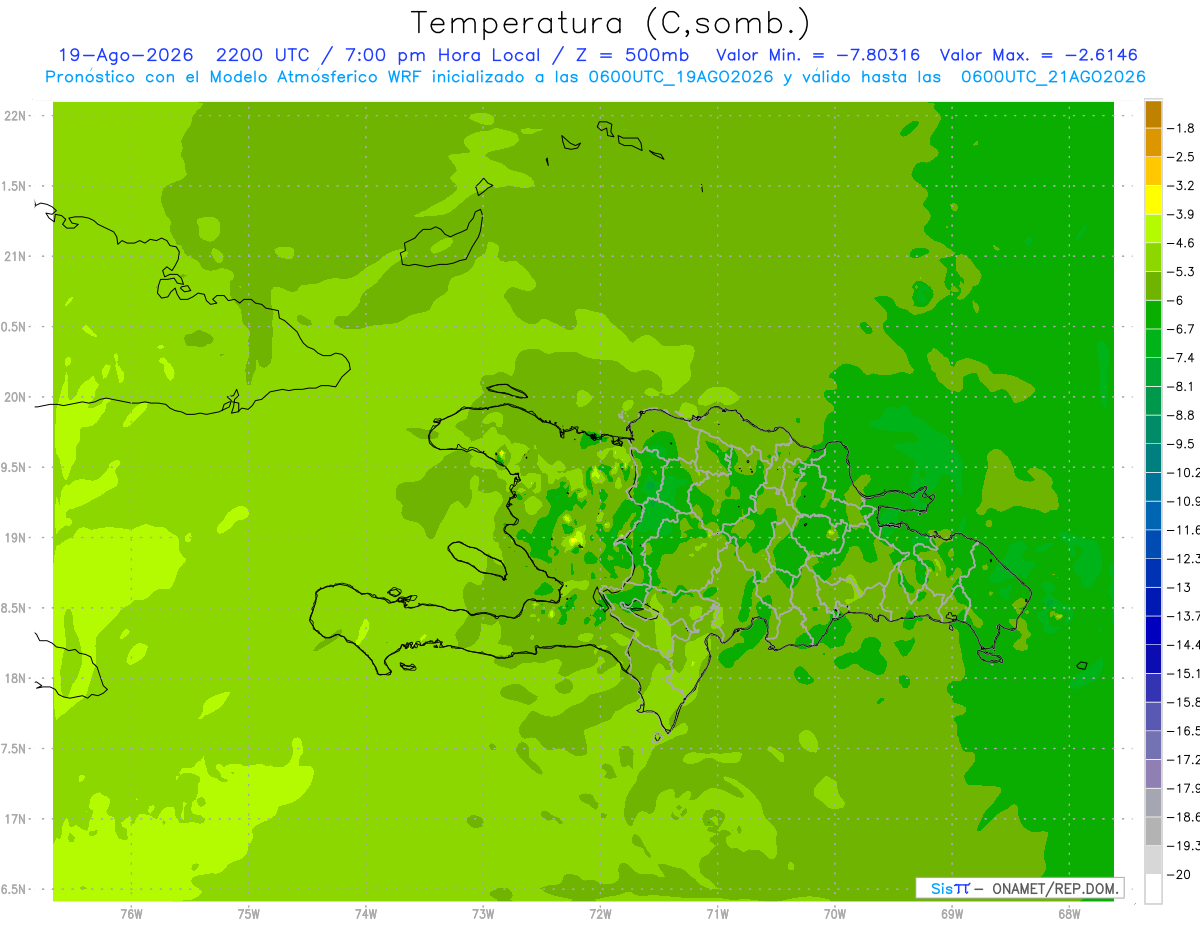Click the '8.5N' latitude tick label

pyautogui.click(x=15, y=608)
